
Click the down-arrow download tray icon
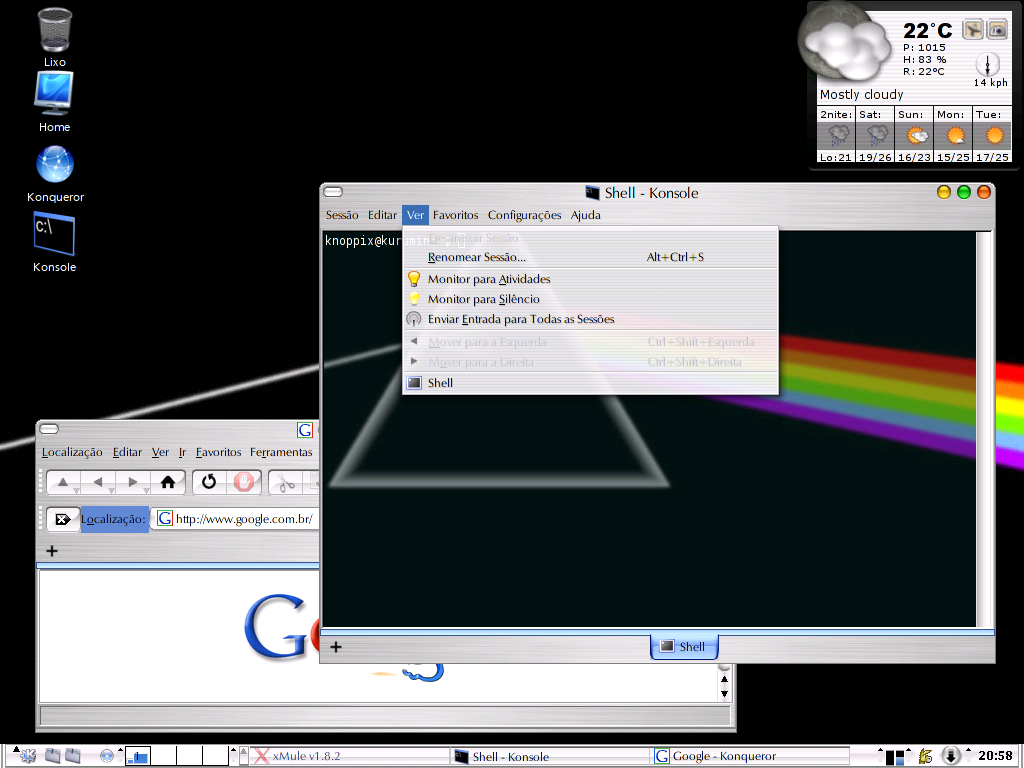pyautogui.click(x=951, y=756)
